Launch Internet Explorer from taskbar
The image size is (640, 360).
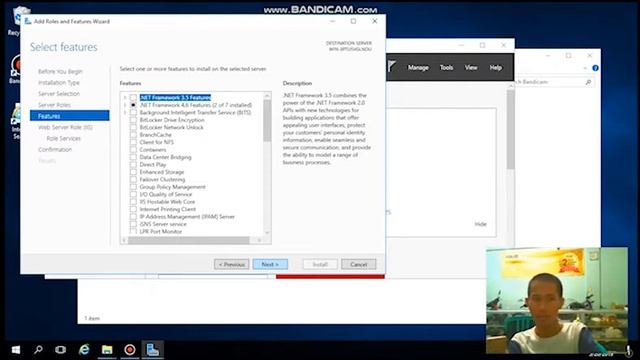point(84,350)
